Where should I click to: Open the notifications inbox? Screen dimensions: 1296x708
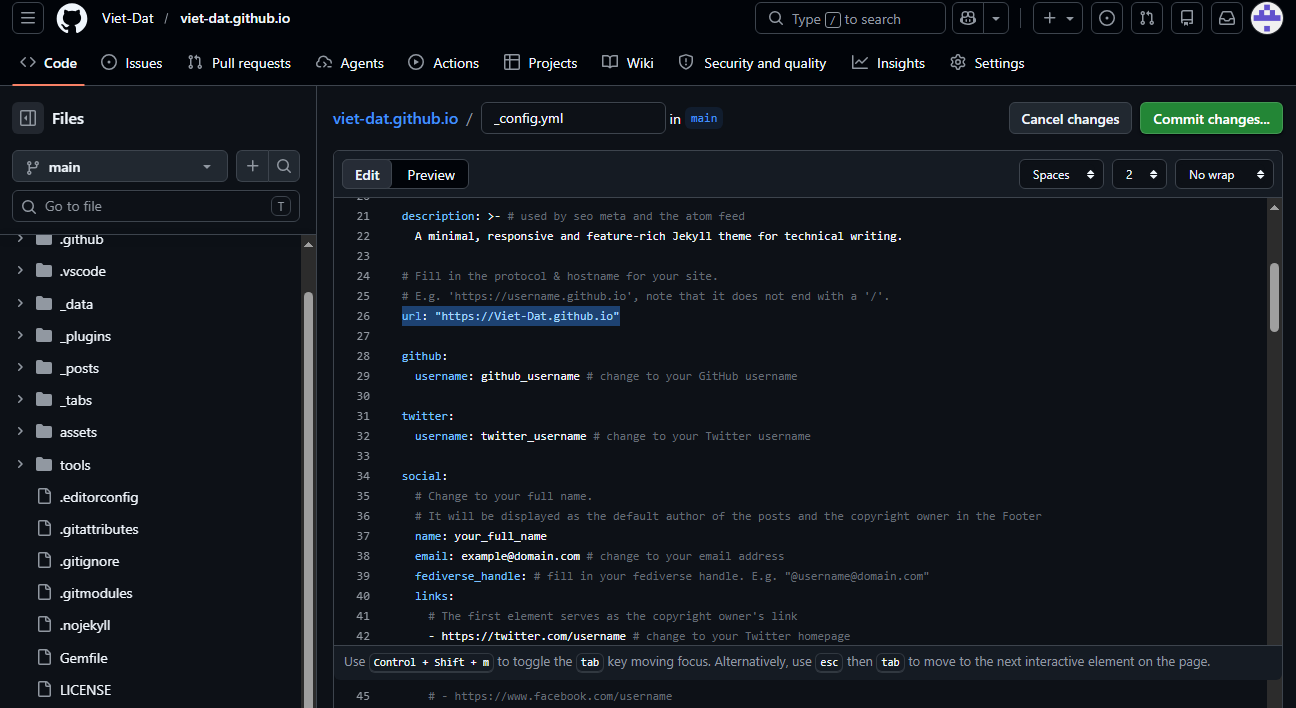[1226, 18]
